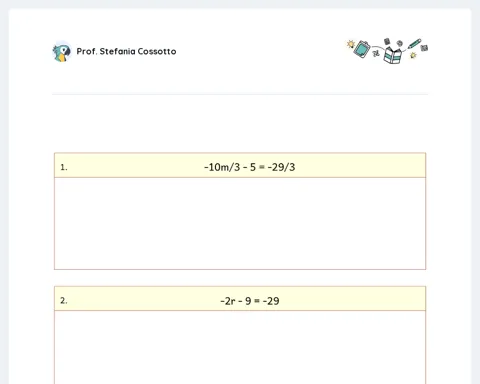Click the teal clipboard illustration

(362, 49)
